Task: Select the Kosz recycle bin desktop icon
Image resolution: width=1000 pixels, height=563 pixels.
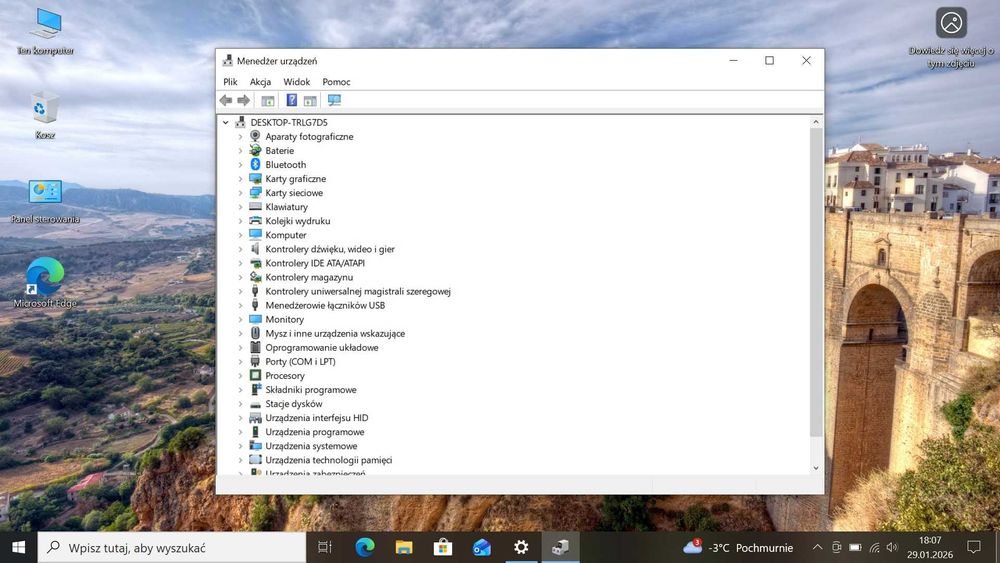Action: (x=45, y=115)
